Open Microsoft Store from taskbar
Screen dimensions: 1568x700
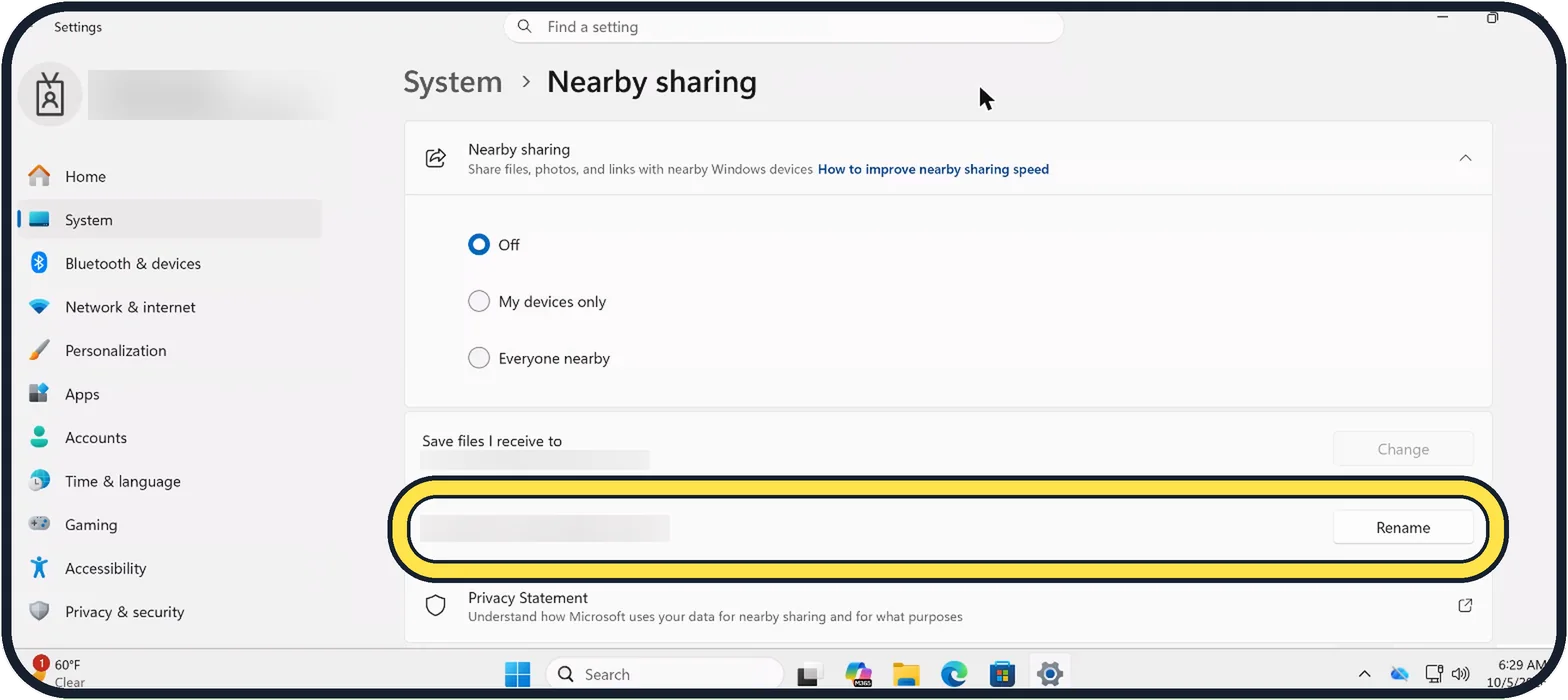1002,674
